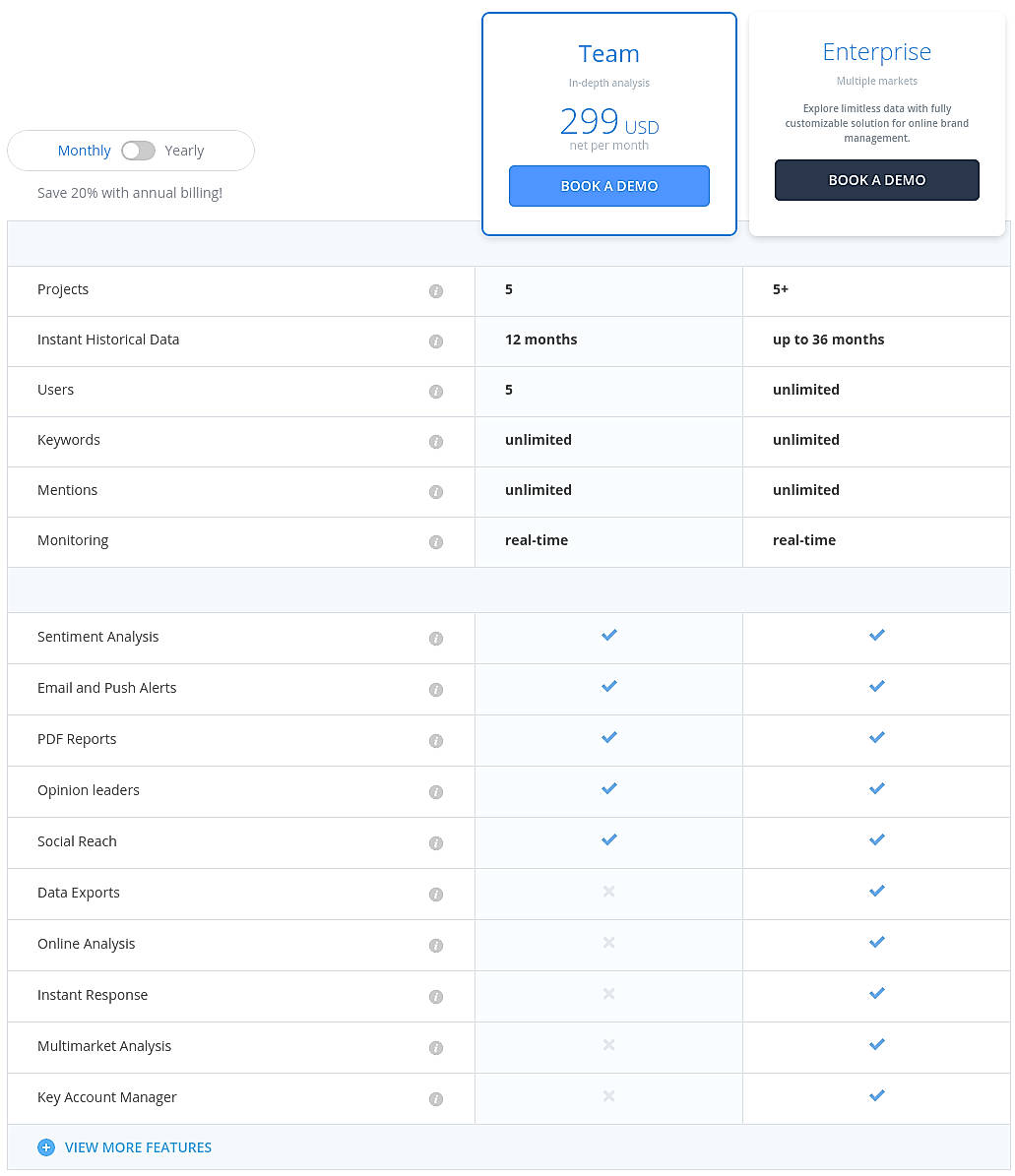Viewport: 1015px width, 1176px height.
Task: Click Enterprise 'real-time' monitoring value
Action: tap(804, 540)
